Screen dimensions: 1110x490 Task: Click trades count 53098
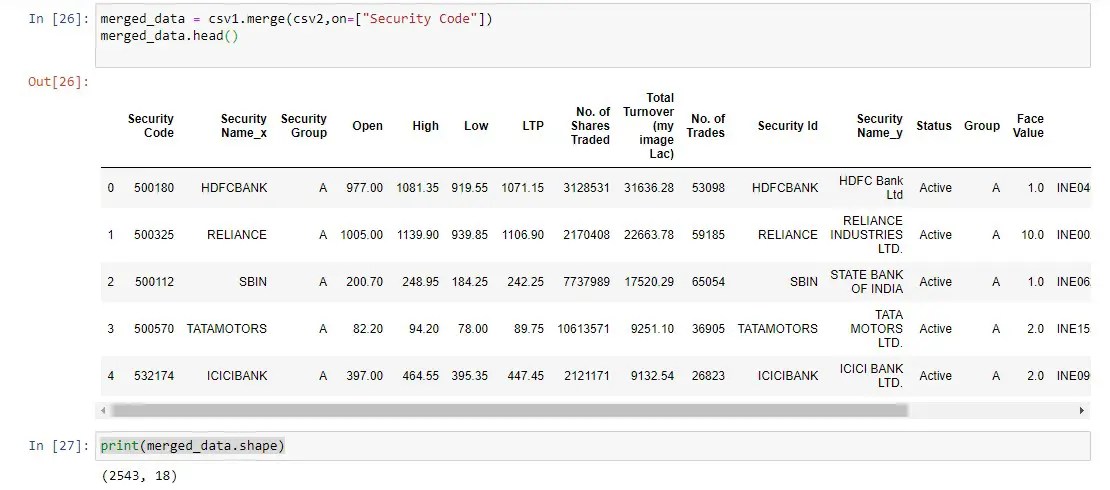[709, 188]
